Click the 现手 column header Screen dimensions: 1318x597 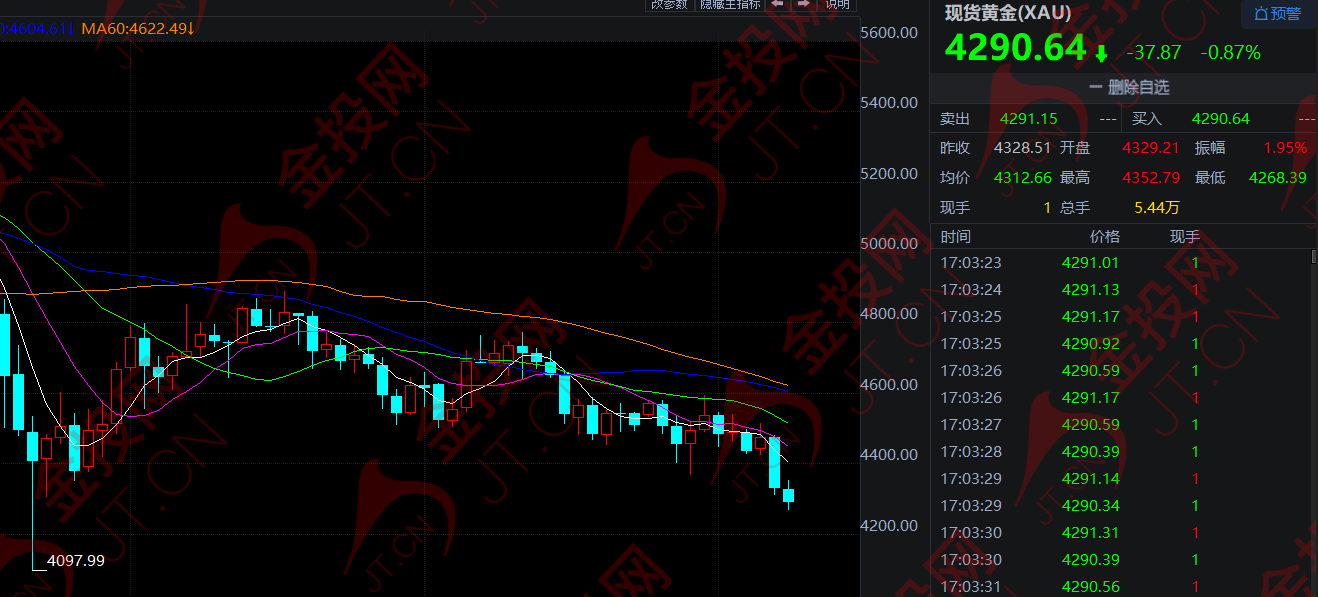tap(1185, 237)
